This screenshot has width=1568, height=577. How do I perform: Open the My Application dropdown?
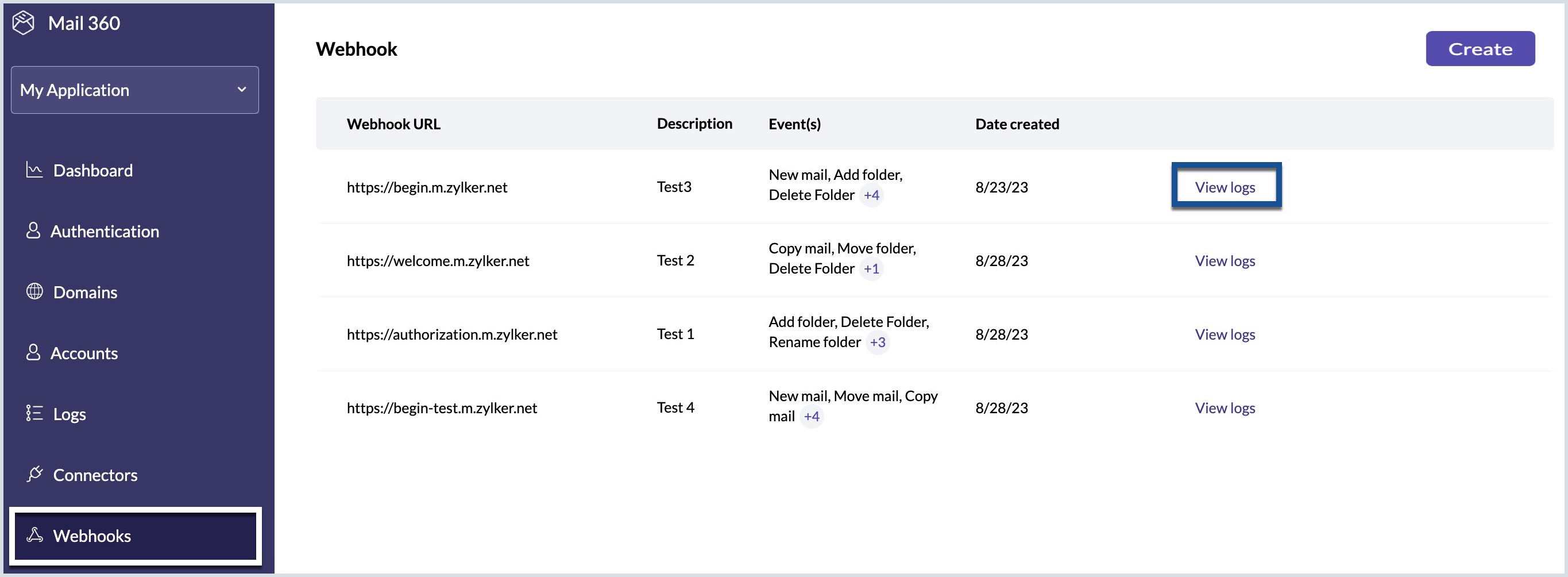[x=134, y=90]
